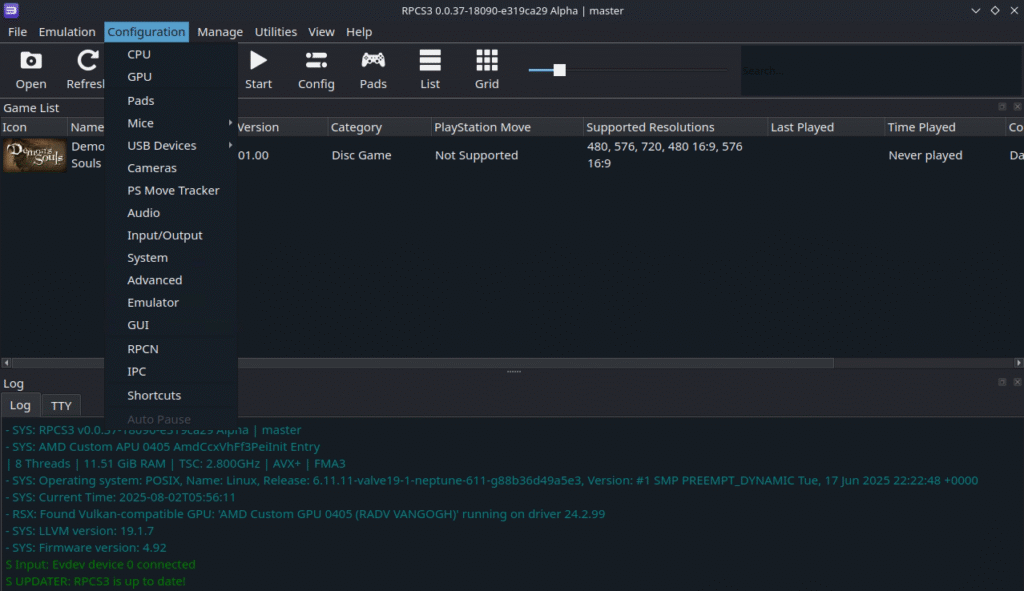Close the Configuration menu
Viewport: 1024px width, 591px height.
click(x=146, y=31)
